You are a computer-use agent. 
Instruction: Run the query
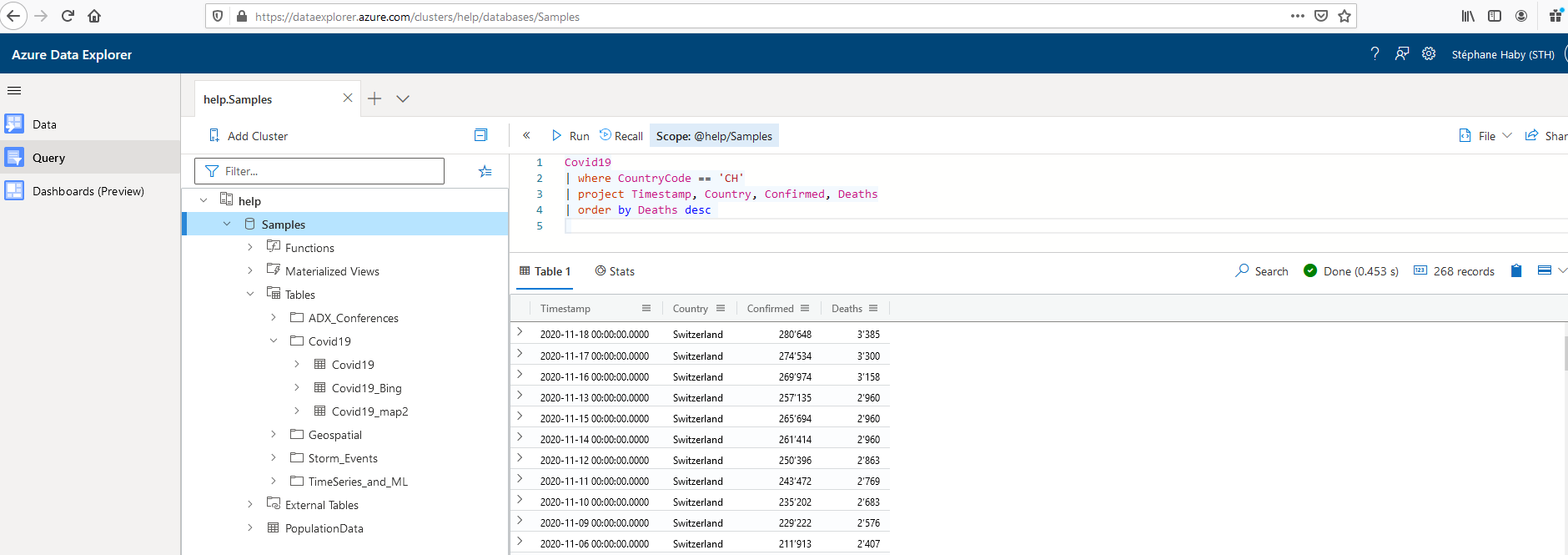pyautogui.click(x=570, y=136)
